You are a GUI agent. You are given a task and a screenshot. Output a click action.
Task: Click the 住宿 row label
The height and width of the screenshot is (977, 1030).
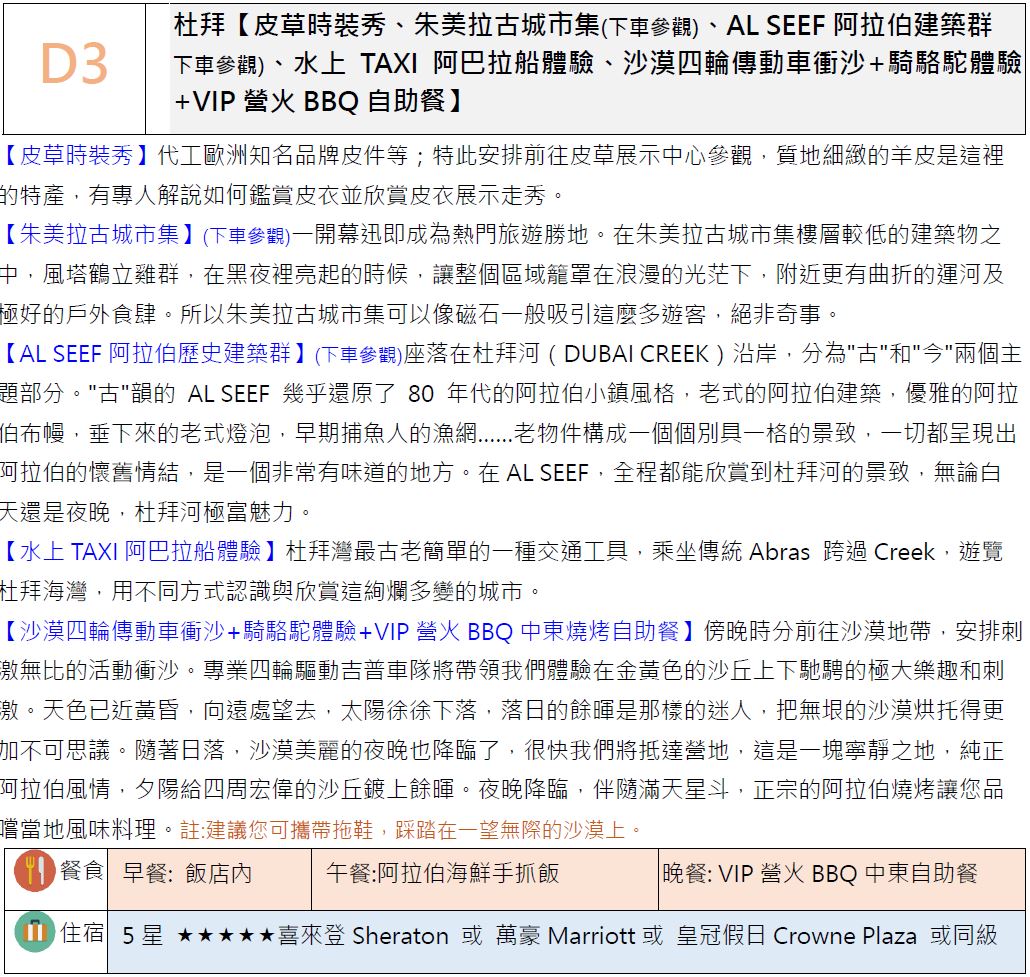tap(82, 933)
